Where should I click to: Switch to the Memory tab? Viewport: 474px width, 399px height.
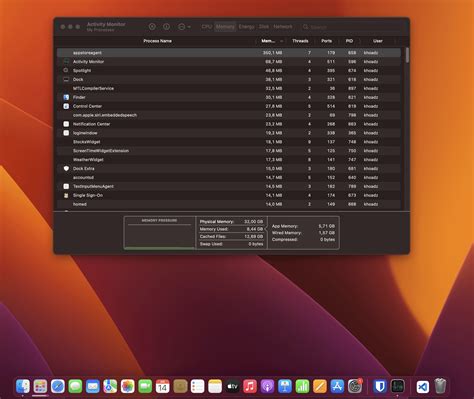tap(225, 27)
